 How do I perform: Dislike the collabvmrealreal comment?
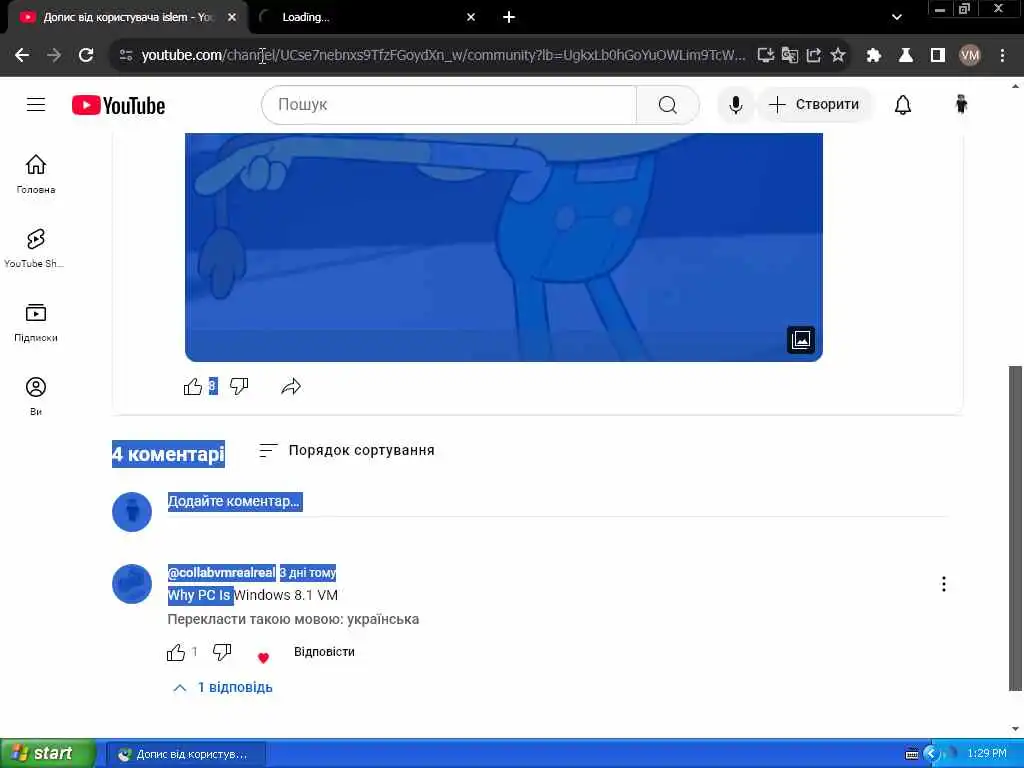pyautogui.click(x=222, y=652)
